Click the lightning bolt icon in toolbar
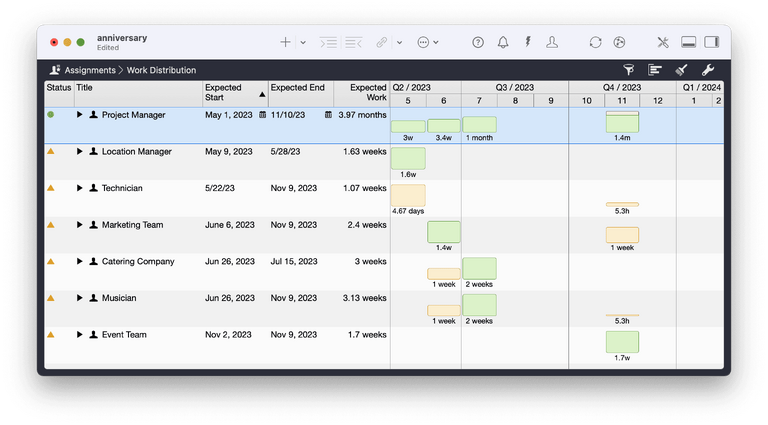This screenshot has width=768, height=425. tap(527, 42)
